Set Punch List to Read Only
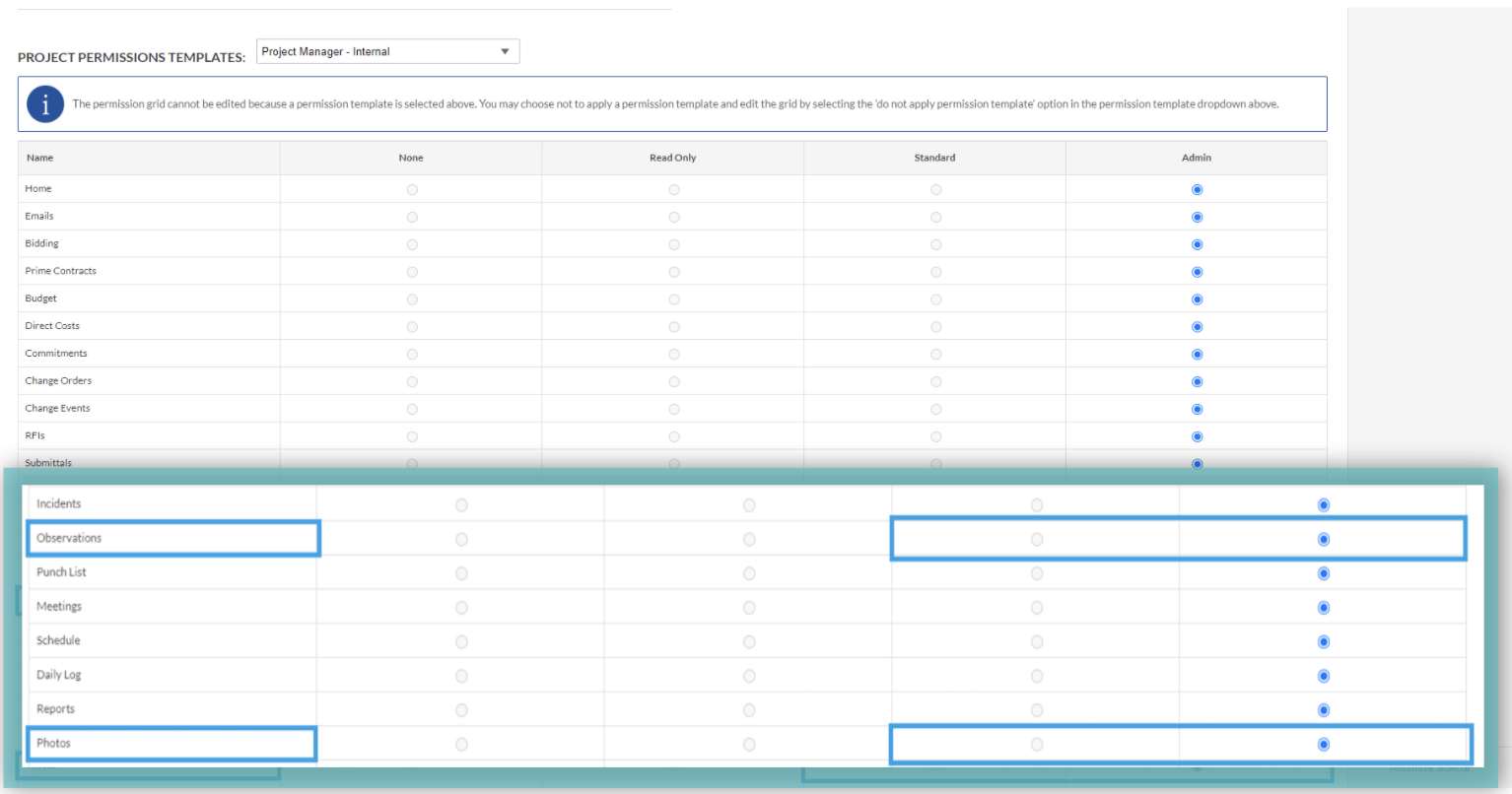The height and width of the screenshot is (794, 1512). coord(749,573)
